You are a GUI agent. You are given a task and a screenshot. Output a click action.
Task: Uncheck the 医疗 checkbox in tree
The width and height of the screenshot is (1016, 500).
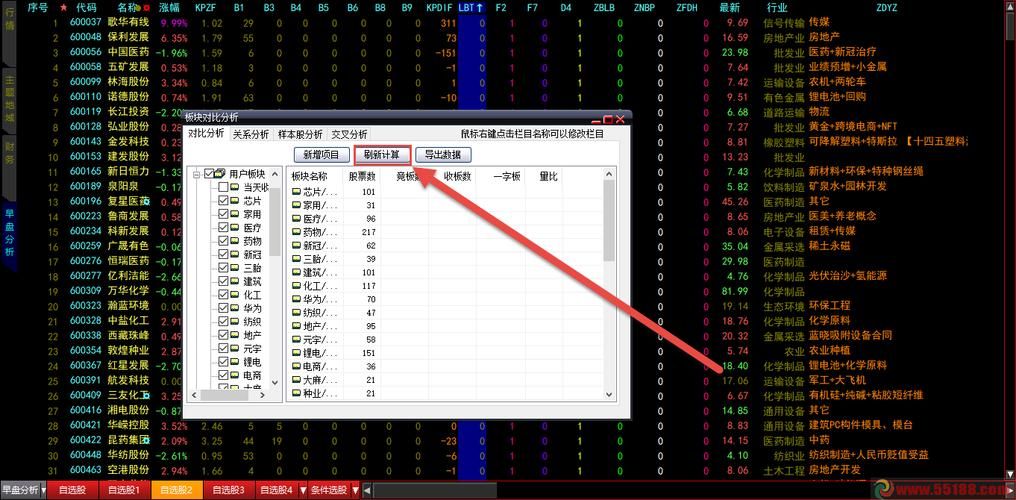223,227
